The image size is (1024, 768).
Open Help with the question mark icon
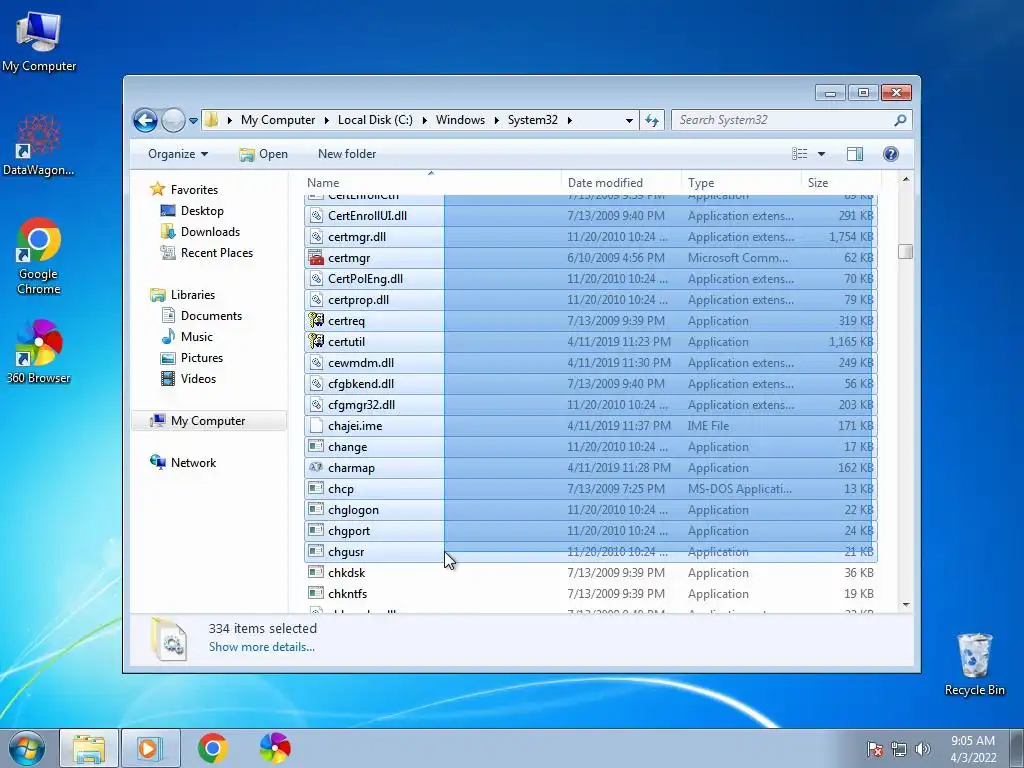pyautogui.click(x=890, y=154)
